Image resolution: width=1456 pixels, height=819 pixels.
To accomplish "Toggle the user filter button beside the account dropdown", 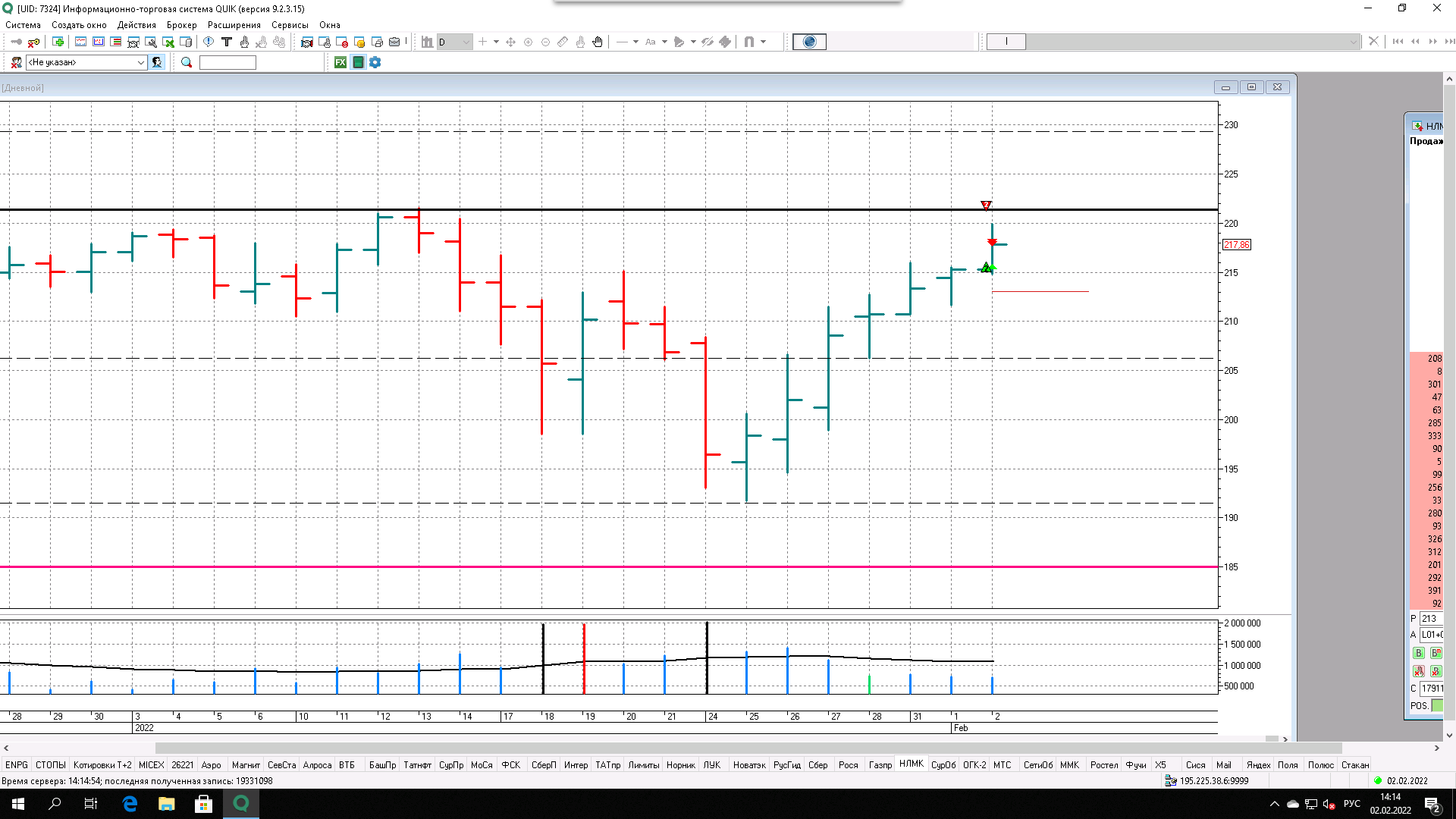I will click(157, 62).
